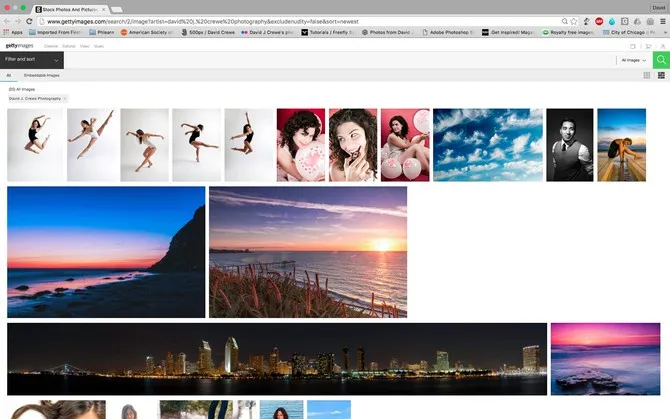Select the All tab

(x=8, y=75)
